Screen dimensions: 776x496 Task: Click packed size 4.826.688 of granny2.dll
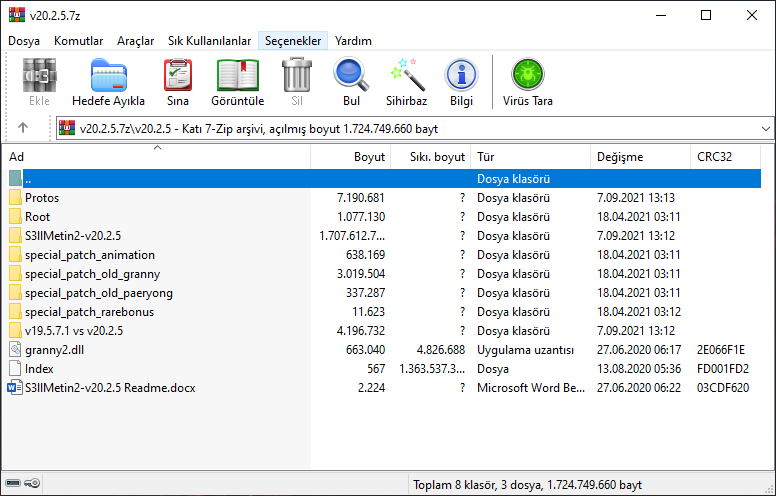point(441,349)
